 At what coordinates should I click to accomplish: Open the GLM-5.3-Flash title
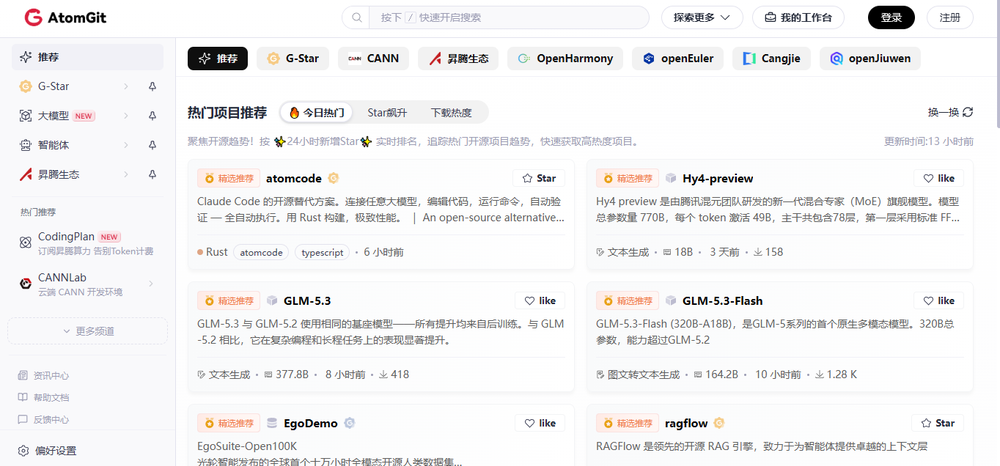[x=723, y=301]
